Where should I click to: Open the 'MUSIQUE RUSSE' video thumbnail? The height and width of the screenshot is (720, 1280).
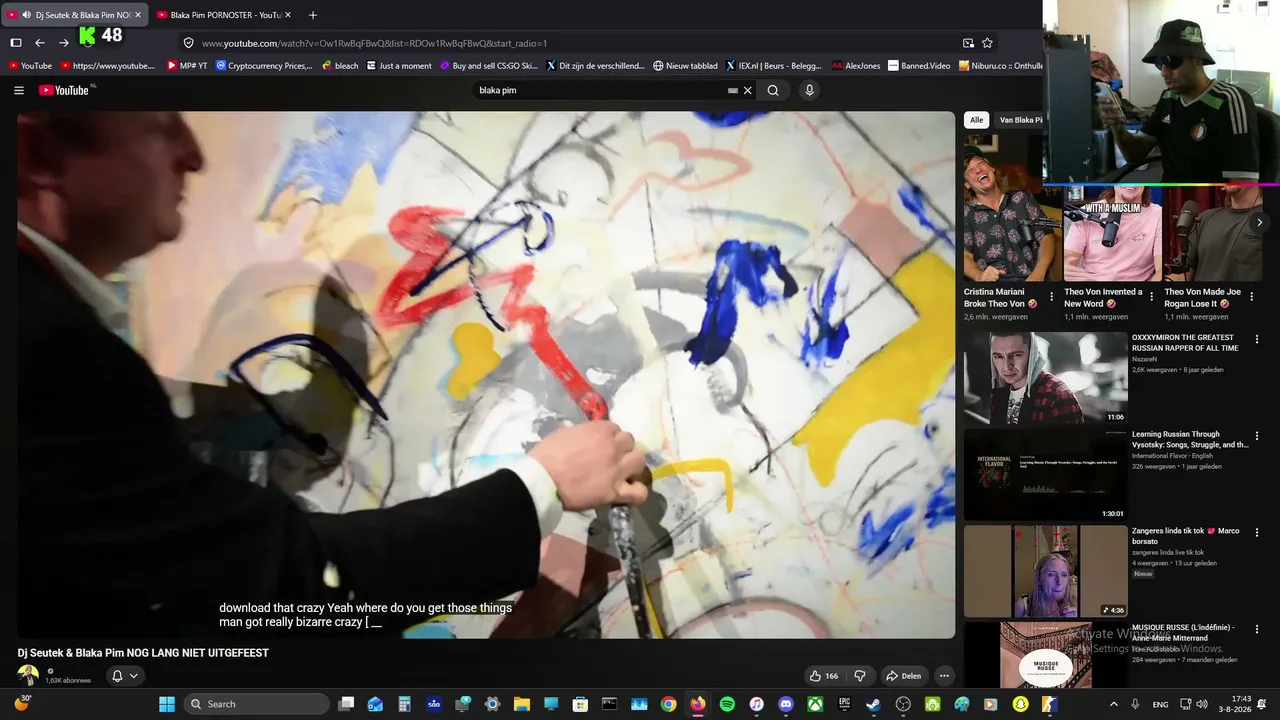[1045, 656]
